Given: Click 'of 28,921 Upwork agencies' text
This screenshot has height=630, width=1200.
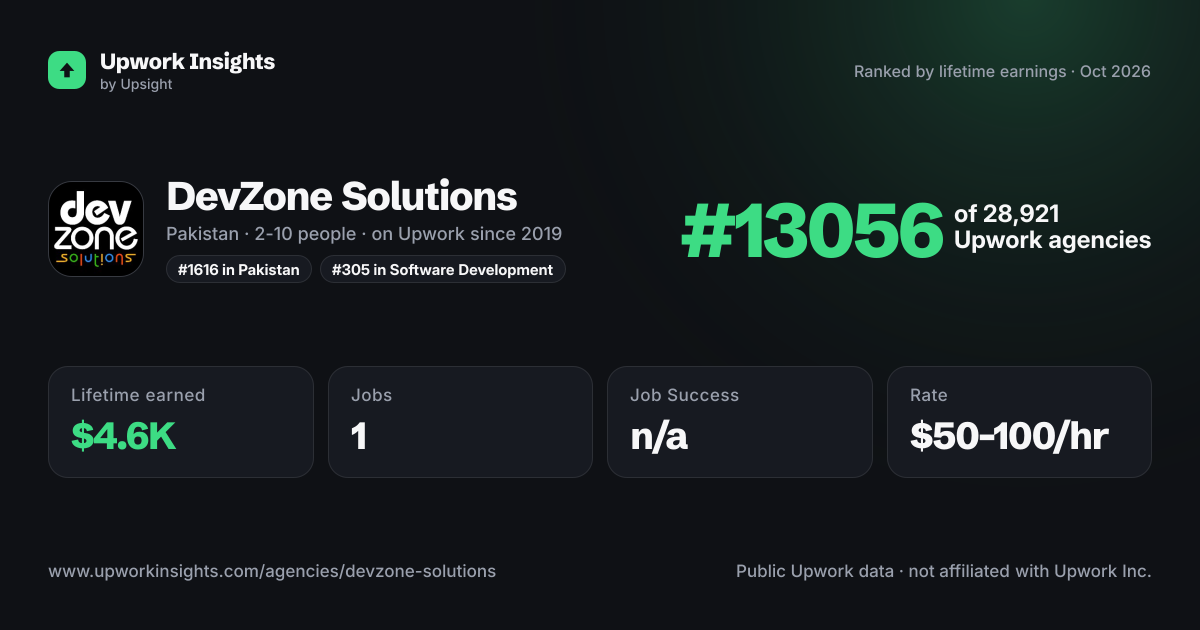Looking at the screenshot, I should tap(1052, 227).
